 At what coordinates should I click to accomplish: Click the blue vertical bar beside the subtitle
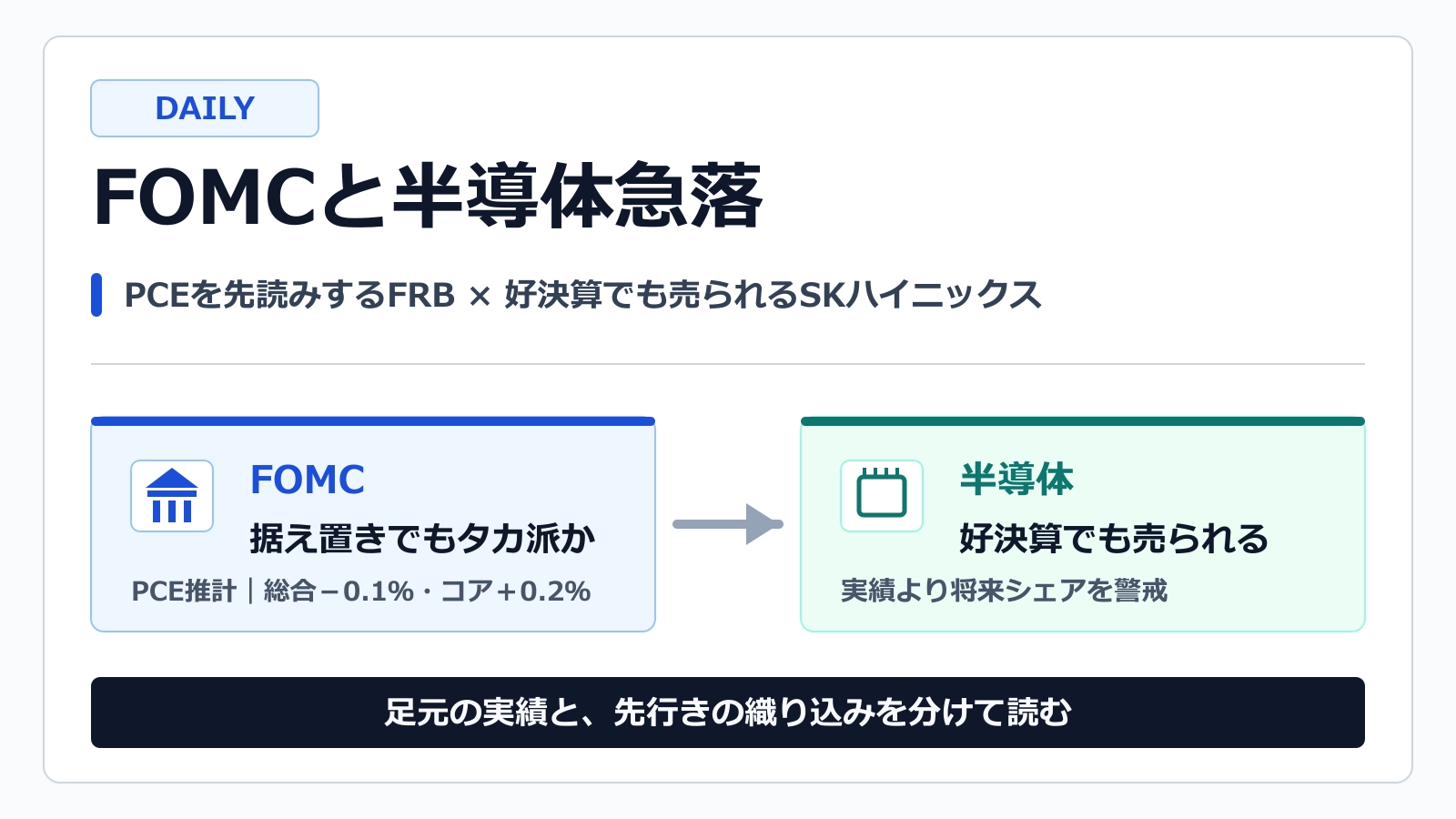(96, 295)
